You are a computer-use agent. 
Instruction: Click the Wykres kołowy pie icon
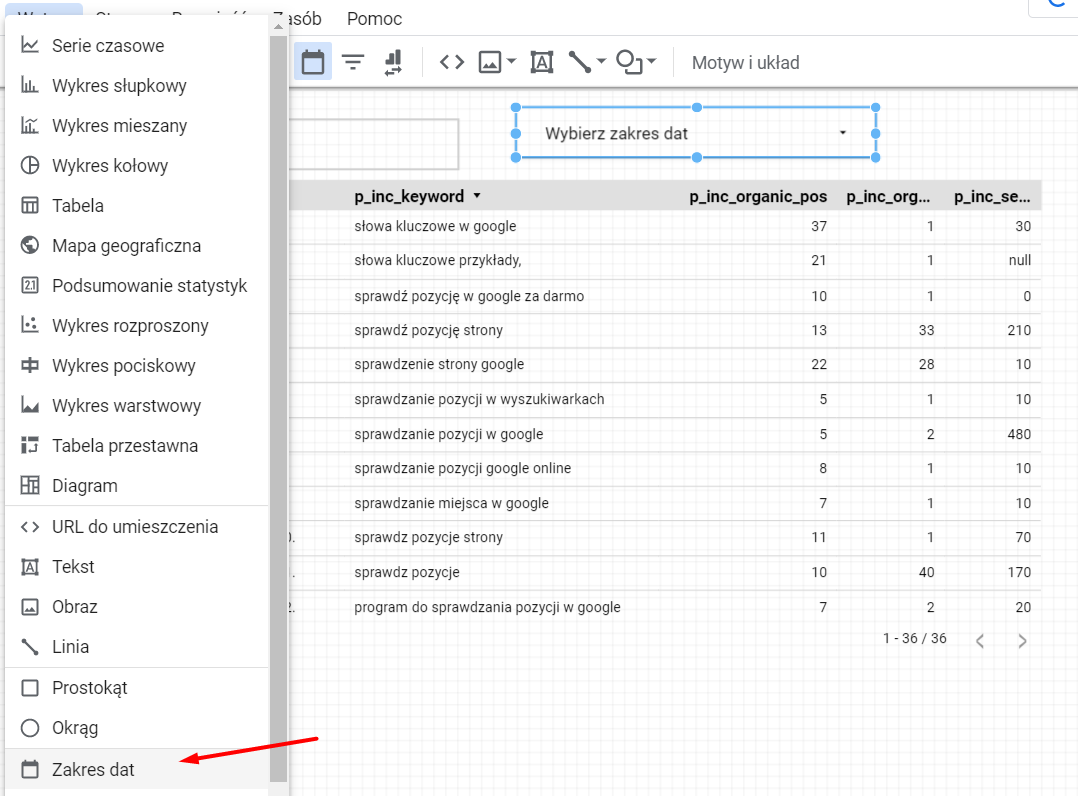(x=30, y=166)
